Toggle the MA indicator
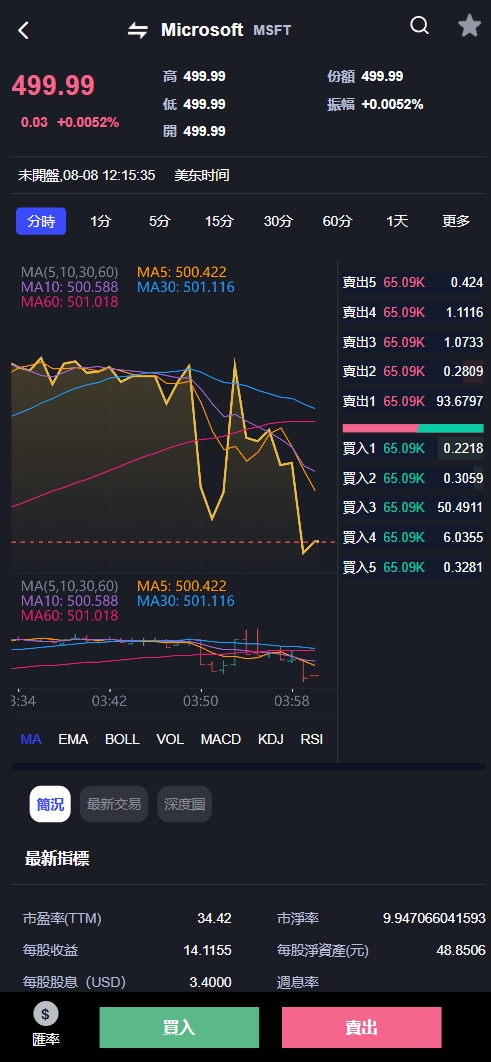The height and width of the screenshot is (1062, 491). point(31,739)
